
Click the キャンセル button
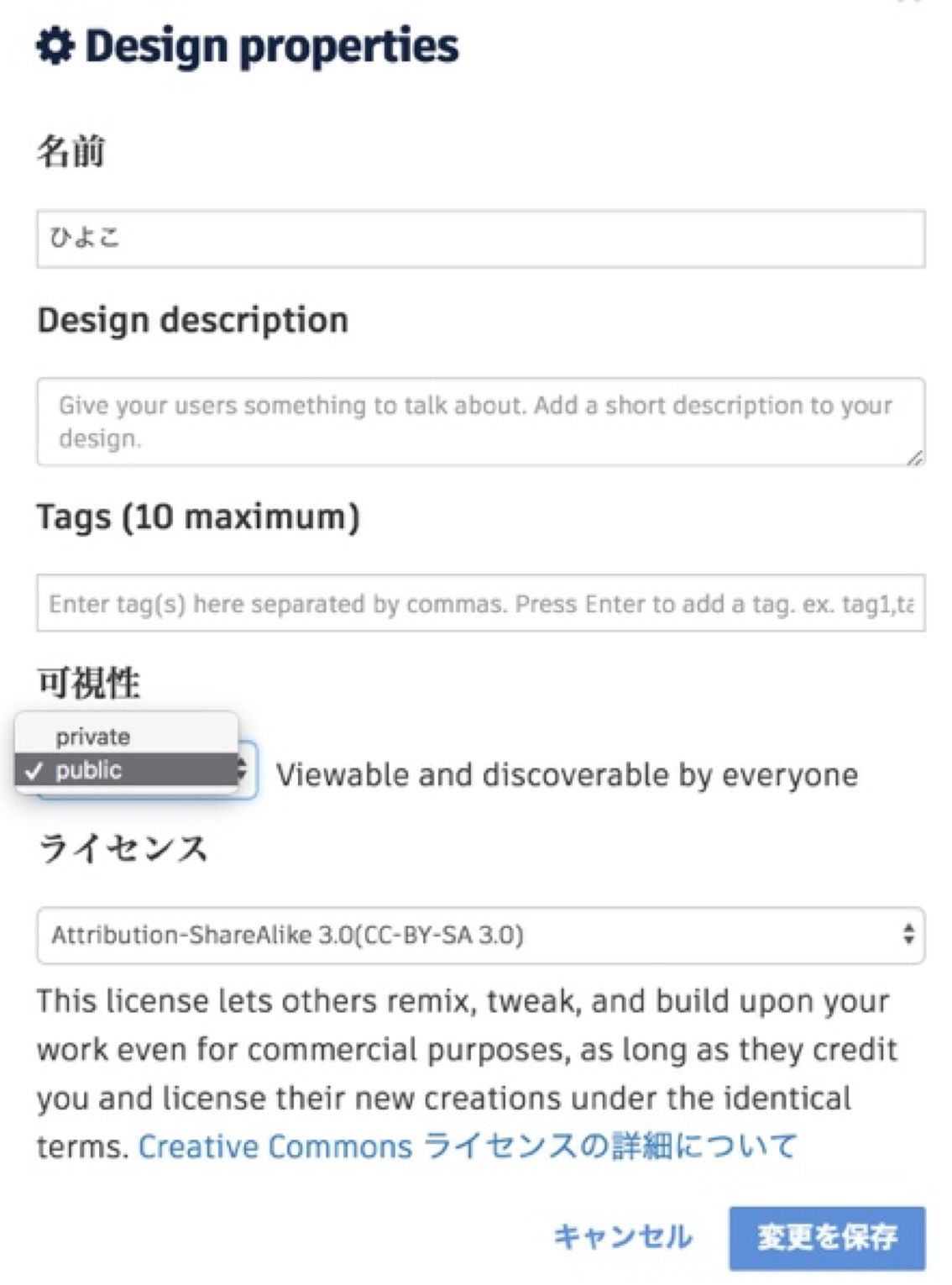point(621,1235)
